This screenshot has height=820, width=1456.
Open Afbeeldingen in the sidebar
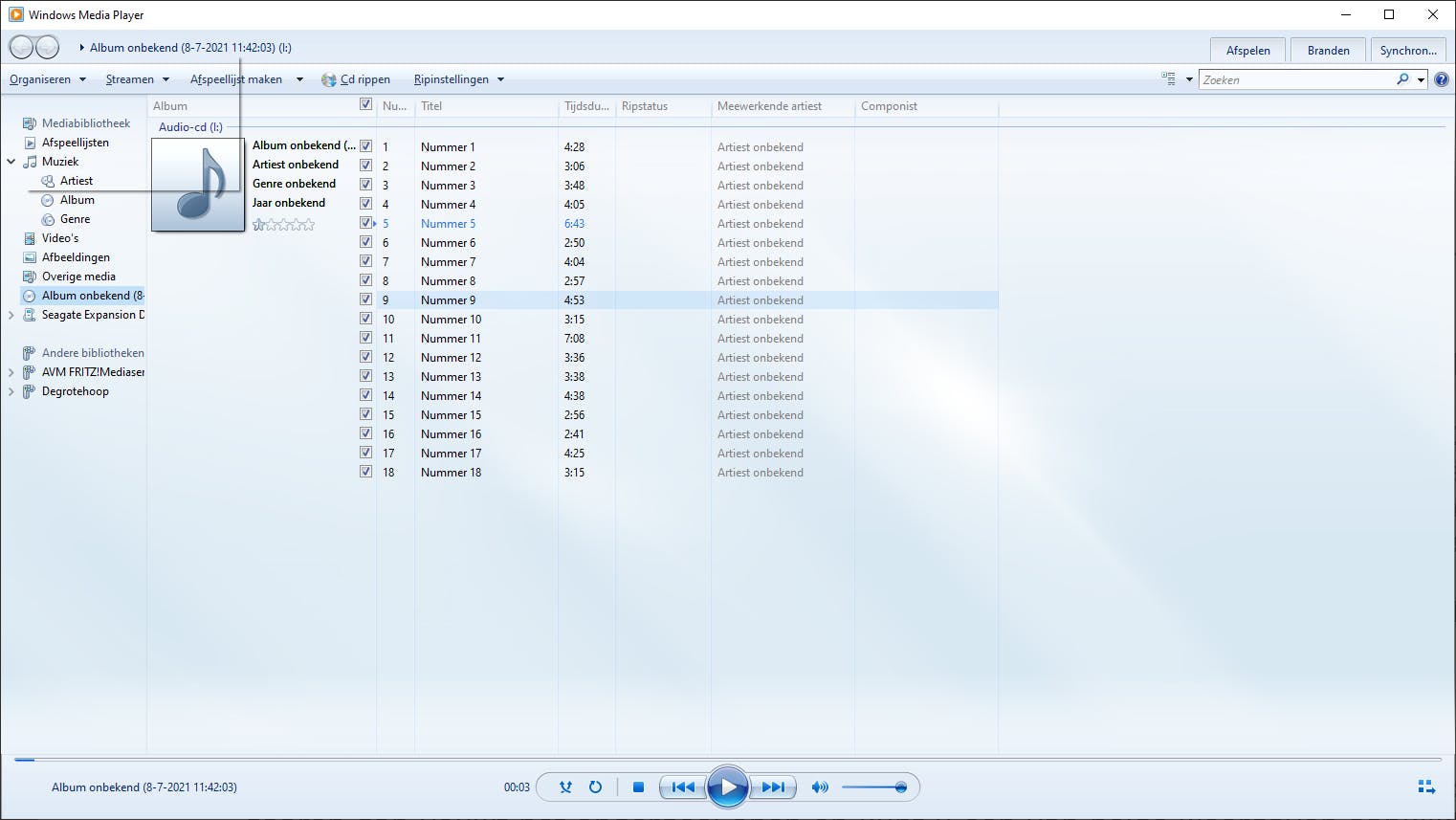[x=76, y=257]
